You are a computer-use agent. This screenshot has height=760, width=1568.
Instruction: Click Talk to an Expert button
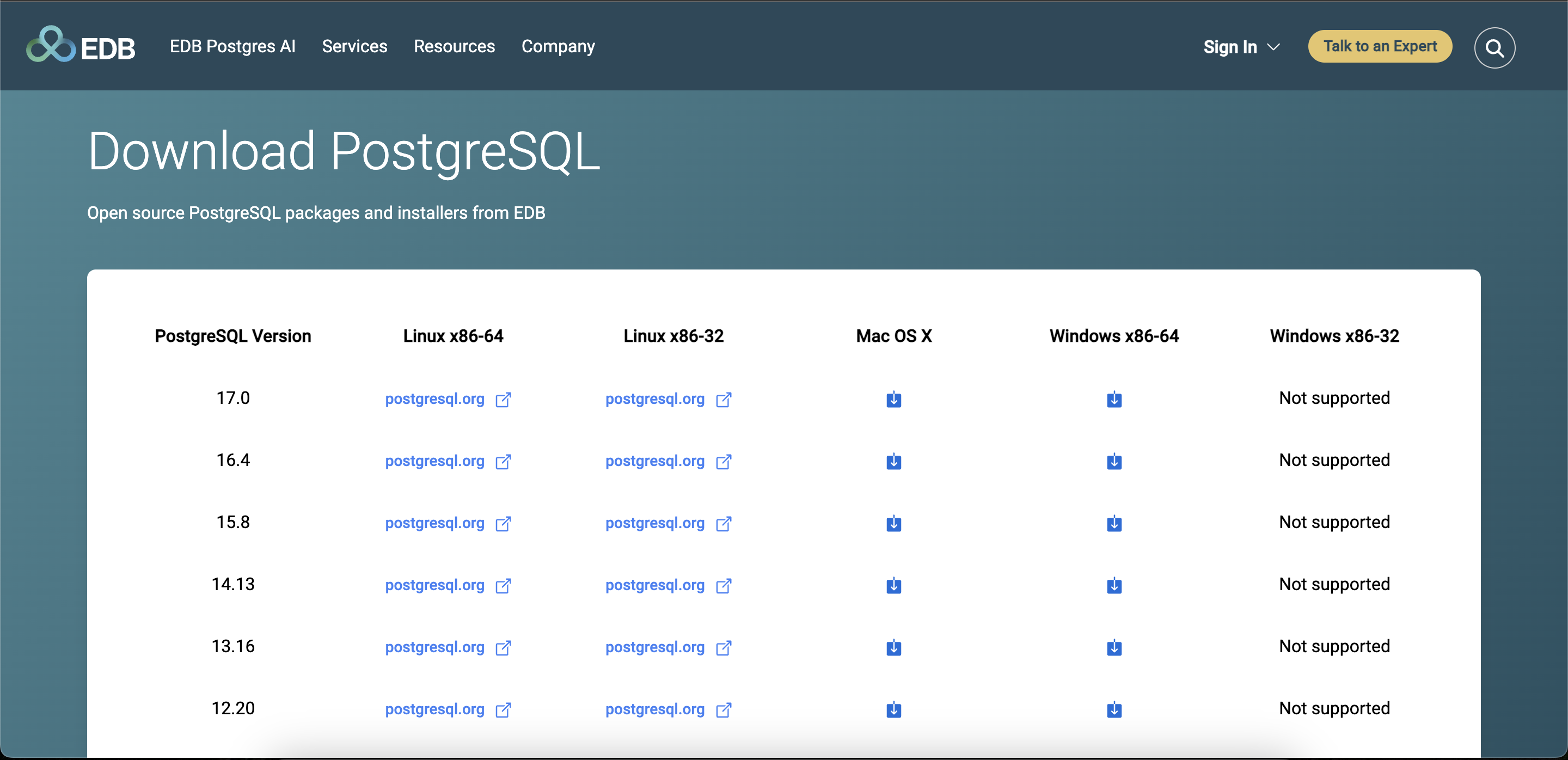[x=1379, y=46]
